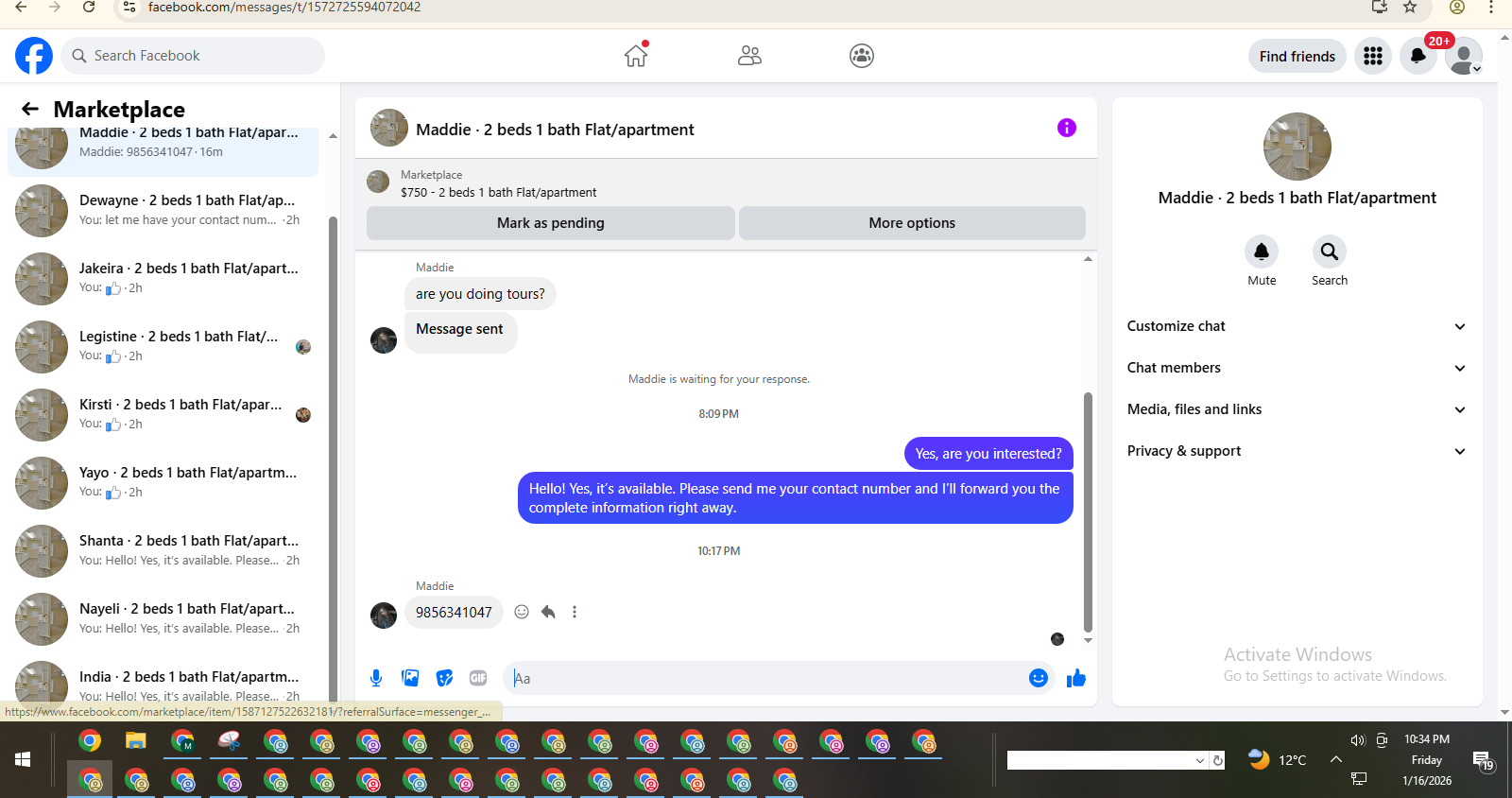Open conversation information purple icon
Image resolution: width=1512 pixels, height=798 pixels.
pyautogui.click(x=1067, y=128)
